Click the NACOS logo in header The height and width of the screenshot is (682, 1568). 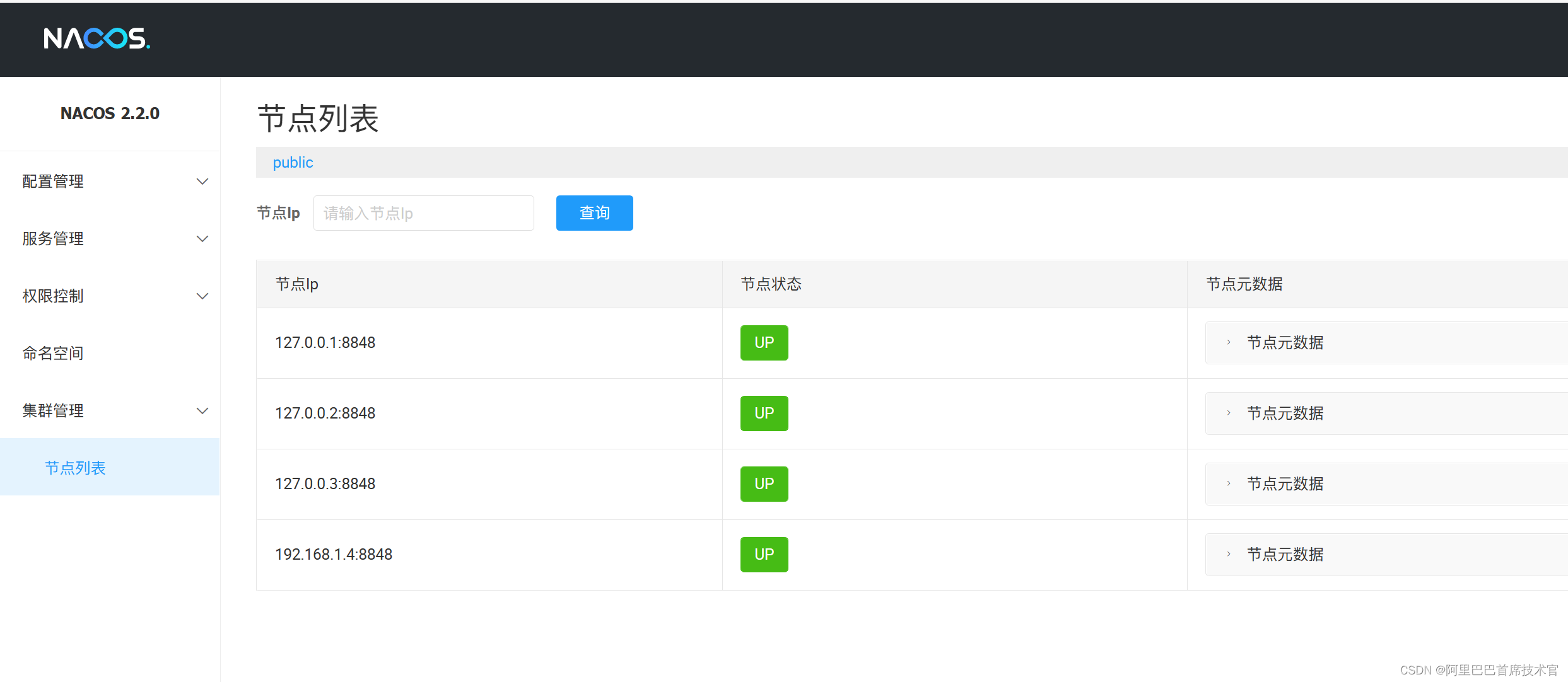(97, 38)
